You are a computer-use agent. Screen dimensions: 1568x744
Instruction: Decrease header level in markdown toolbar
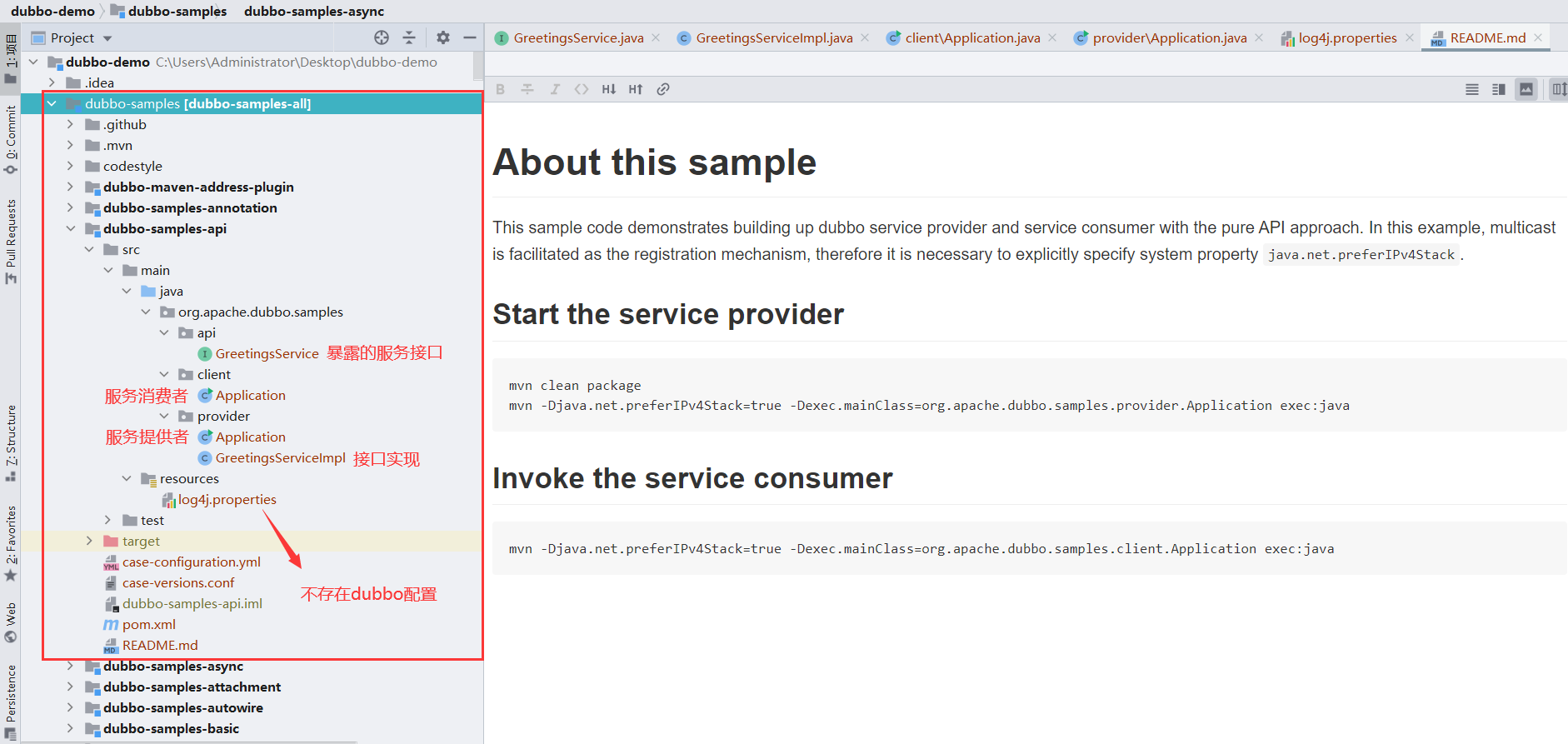coord(609,89)
